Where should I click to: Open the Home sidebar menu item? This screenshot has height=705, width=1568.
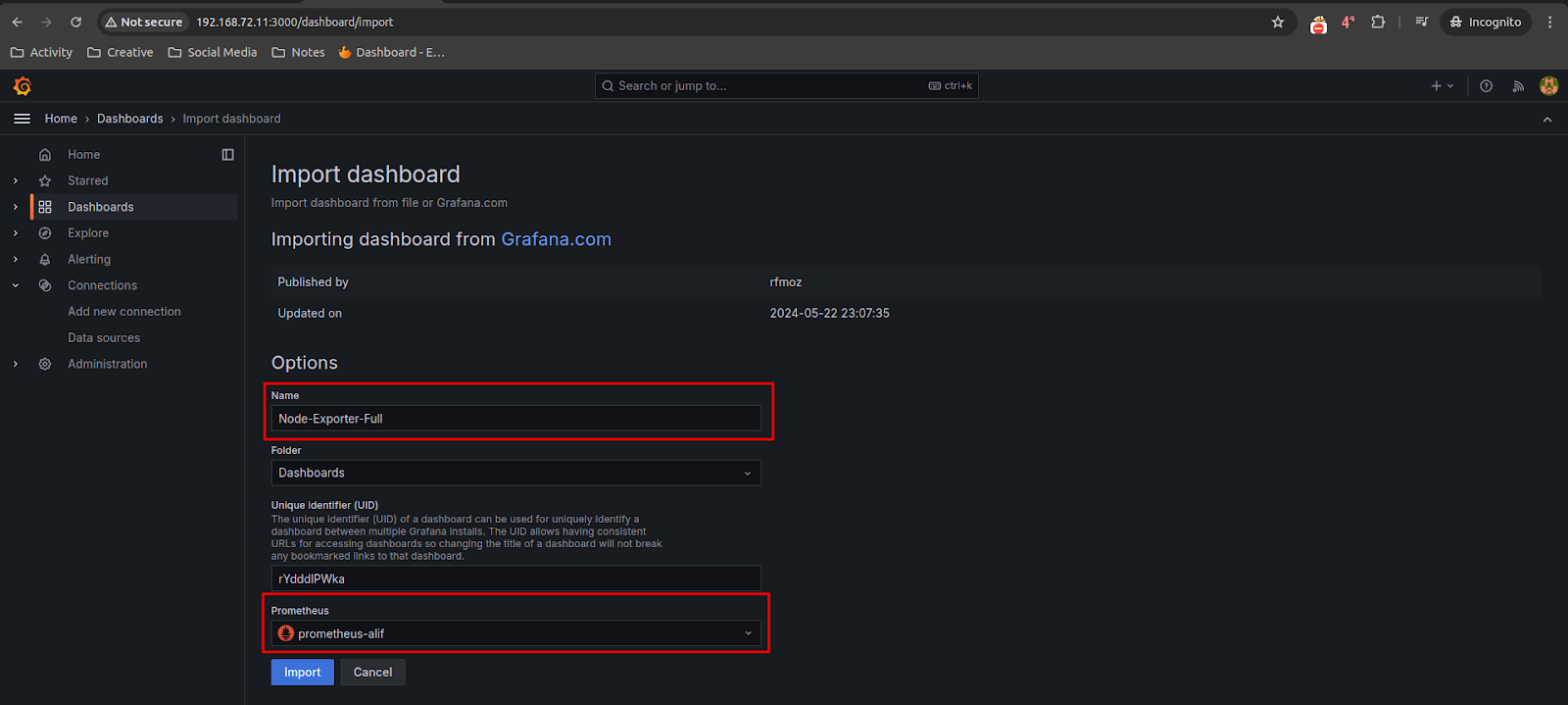pos(83,155)
